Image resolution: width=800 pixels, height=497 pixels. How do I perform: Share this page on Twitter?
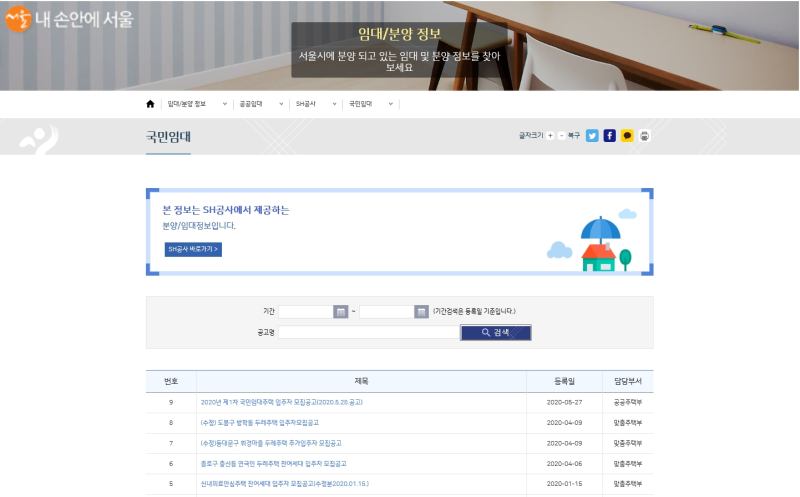[x=592, y=136]
